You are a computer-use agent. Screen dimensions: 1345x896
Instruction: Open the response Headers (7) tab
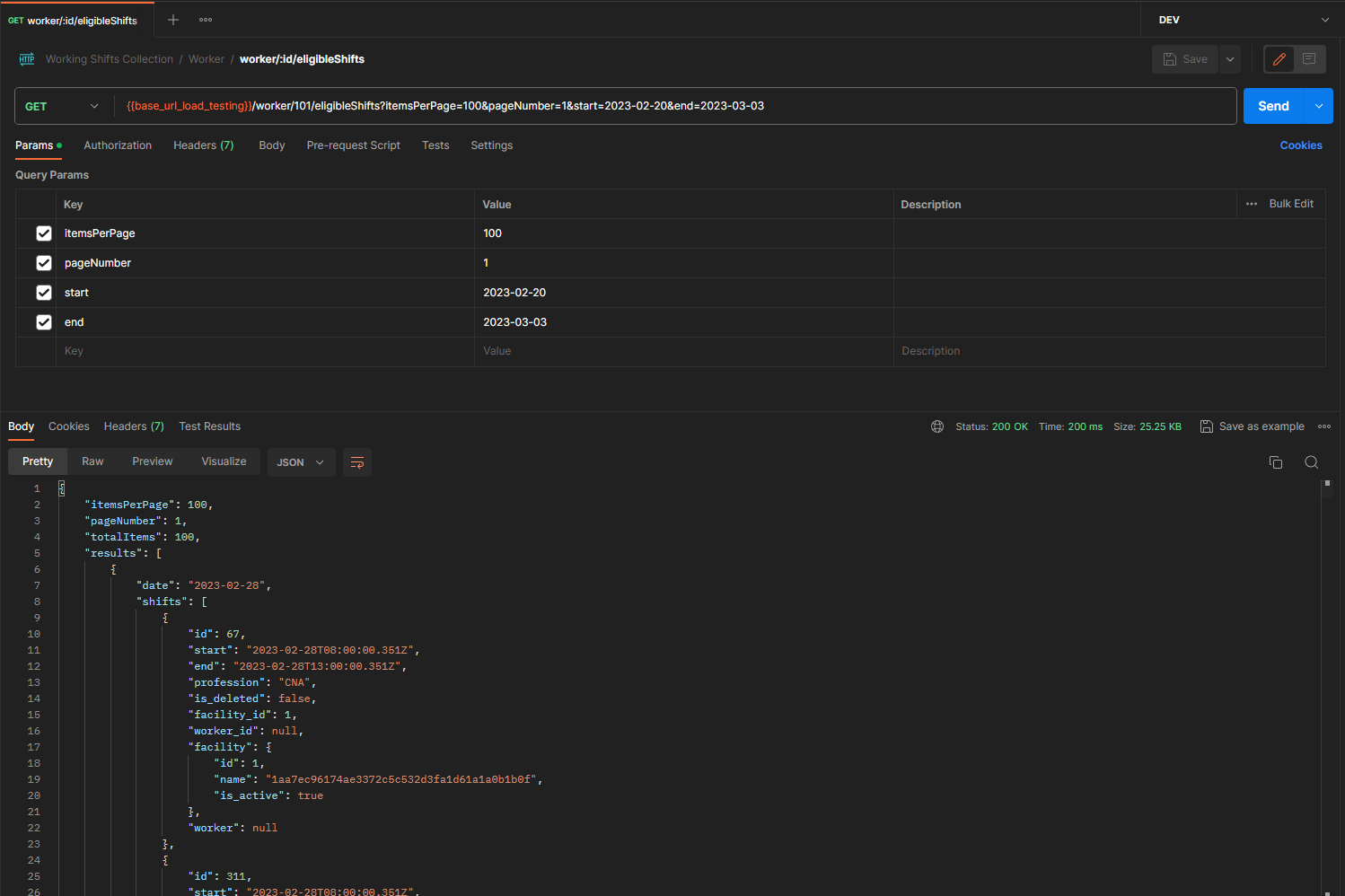tap(134, 426)
